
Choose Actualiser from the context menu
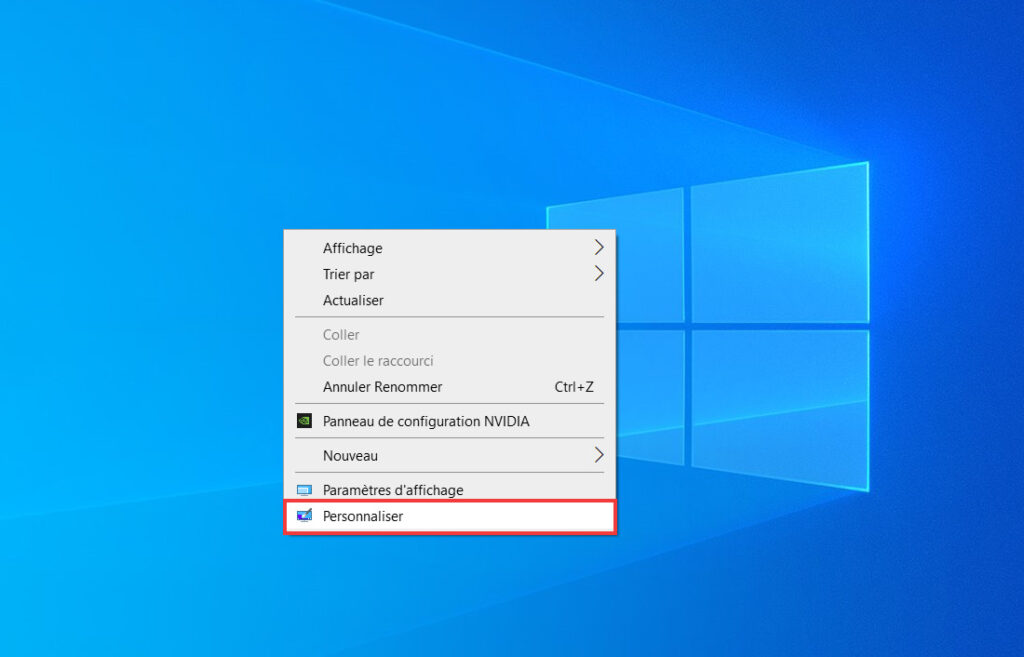tap(449, 300)
